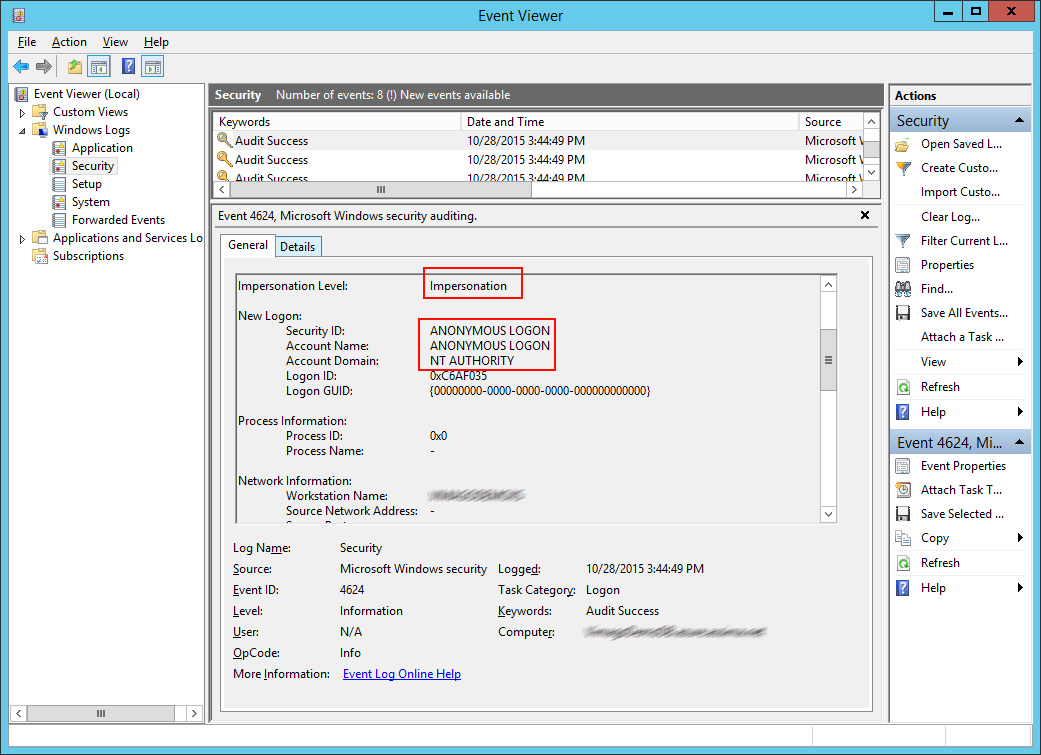The image size is (1041, 755).
Task: Go back using the blue Back arrow
Action: 21,66
